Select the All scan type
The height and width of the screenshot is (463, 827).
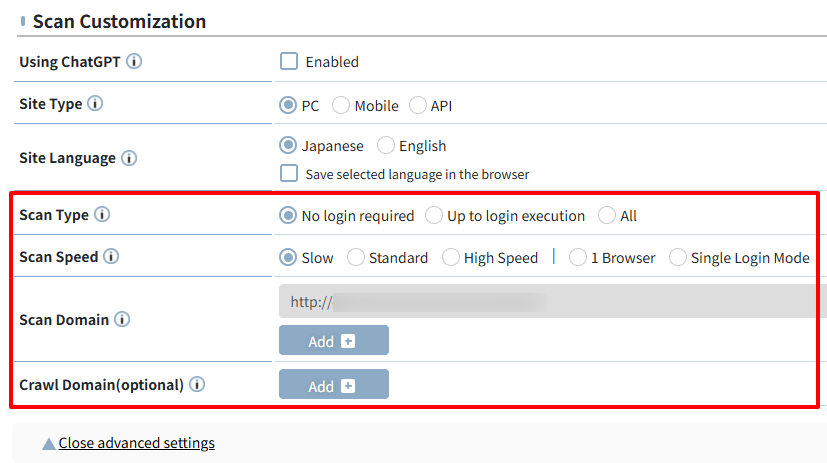(607, 215)
